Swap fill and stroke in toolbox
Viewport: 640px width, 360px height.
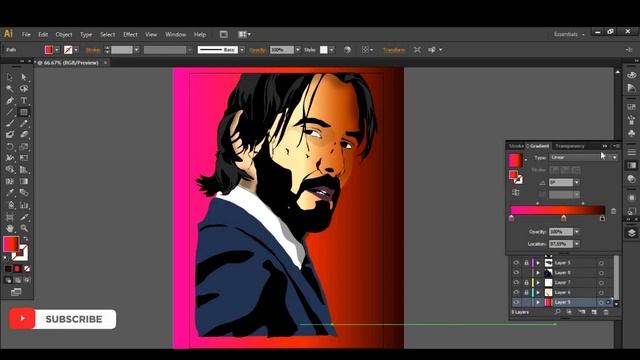pyautogui.click(x=26, y=239)
